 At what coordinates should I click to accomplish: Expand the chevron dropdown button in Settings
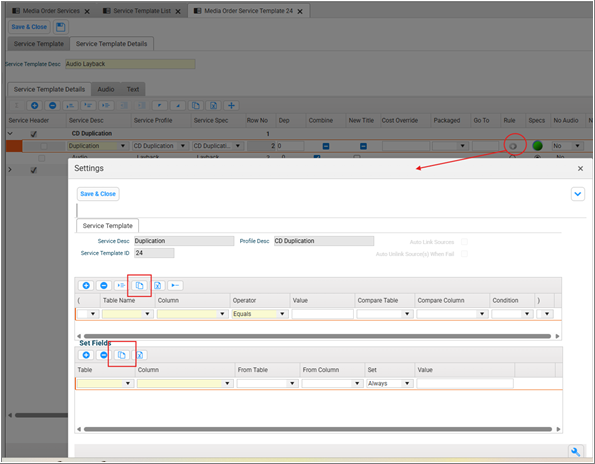point(578,194)
